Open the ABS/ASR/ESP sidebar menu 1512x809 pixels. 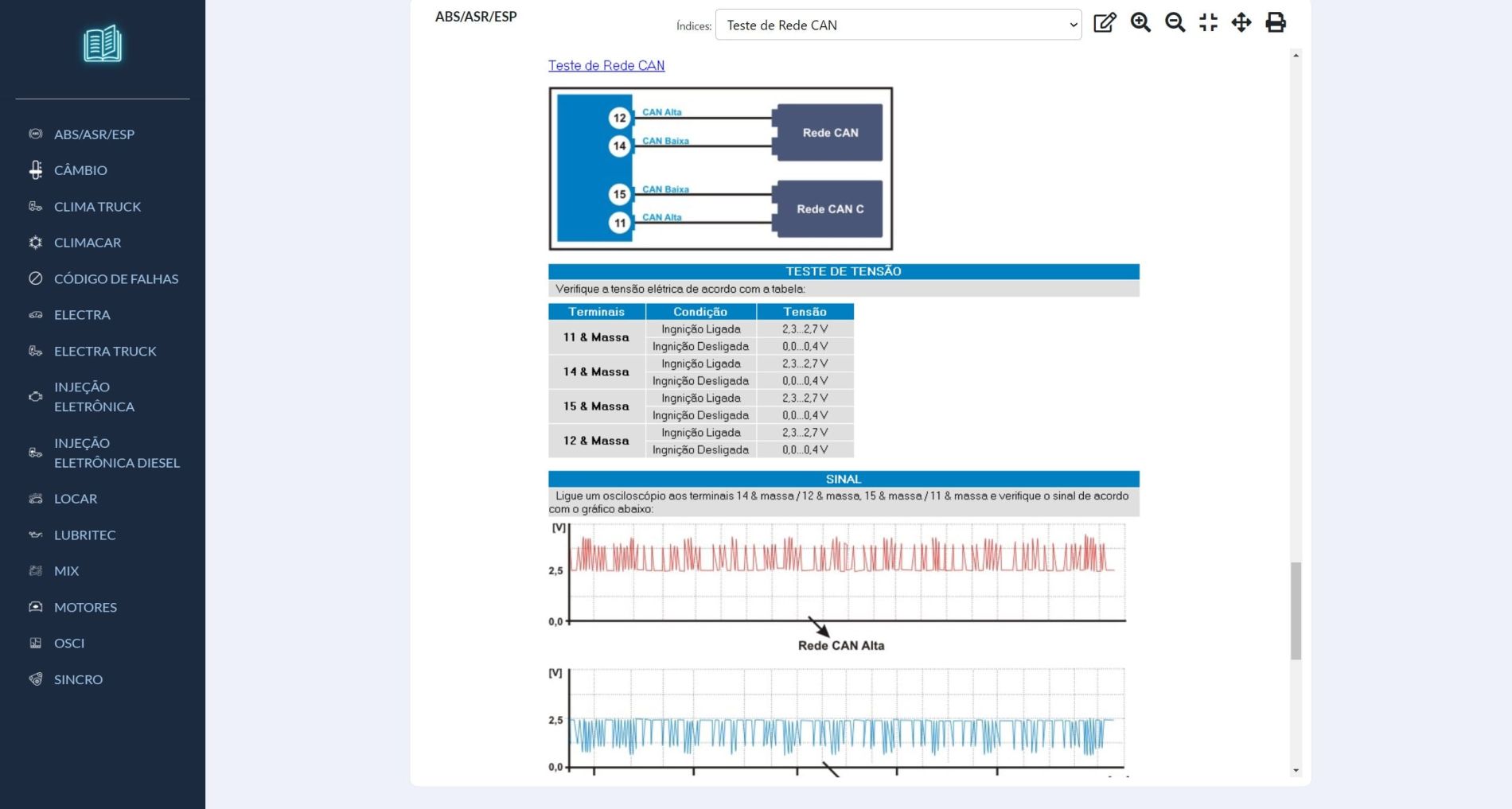click(94, 134)
